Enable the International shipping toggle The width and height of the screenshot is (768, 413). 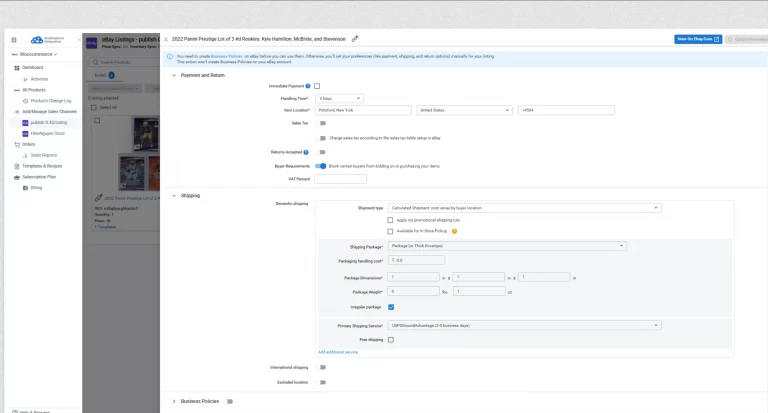(x=322, y=367)
